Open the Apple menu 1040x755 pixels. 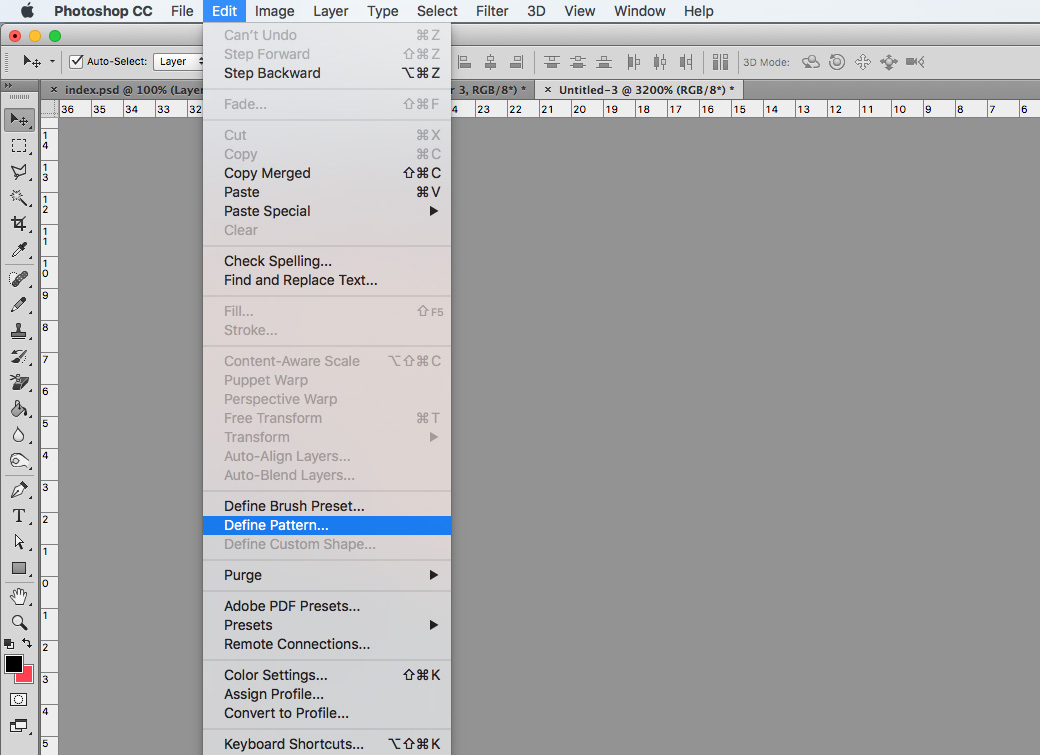[x=27, y=11]
